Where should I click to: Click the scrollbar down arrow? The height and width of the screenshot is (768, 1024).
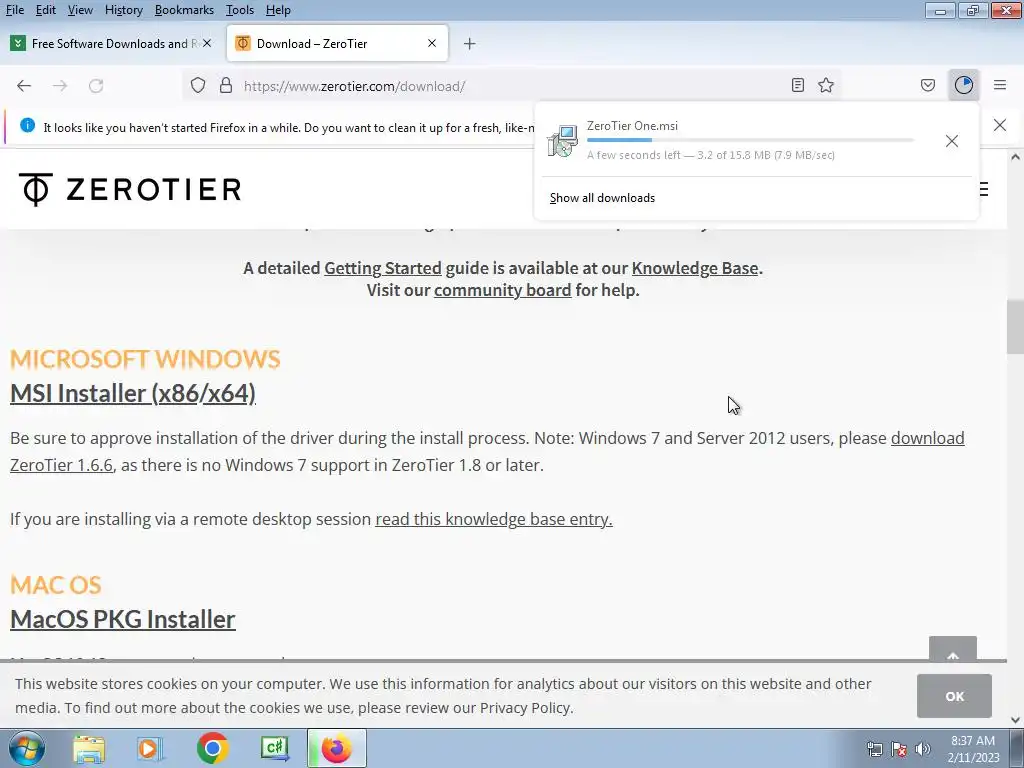pos(1015,720)
